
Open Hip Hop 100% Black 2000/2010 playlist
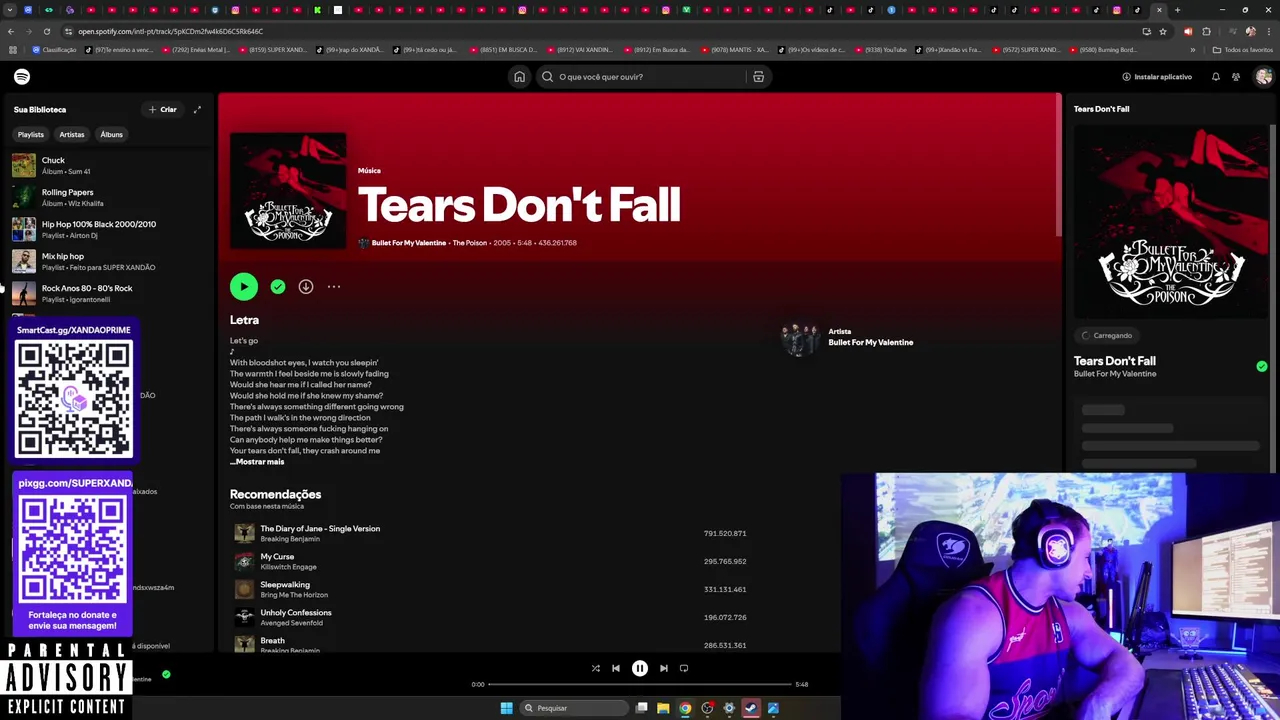tap(107, 229)
